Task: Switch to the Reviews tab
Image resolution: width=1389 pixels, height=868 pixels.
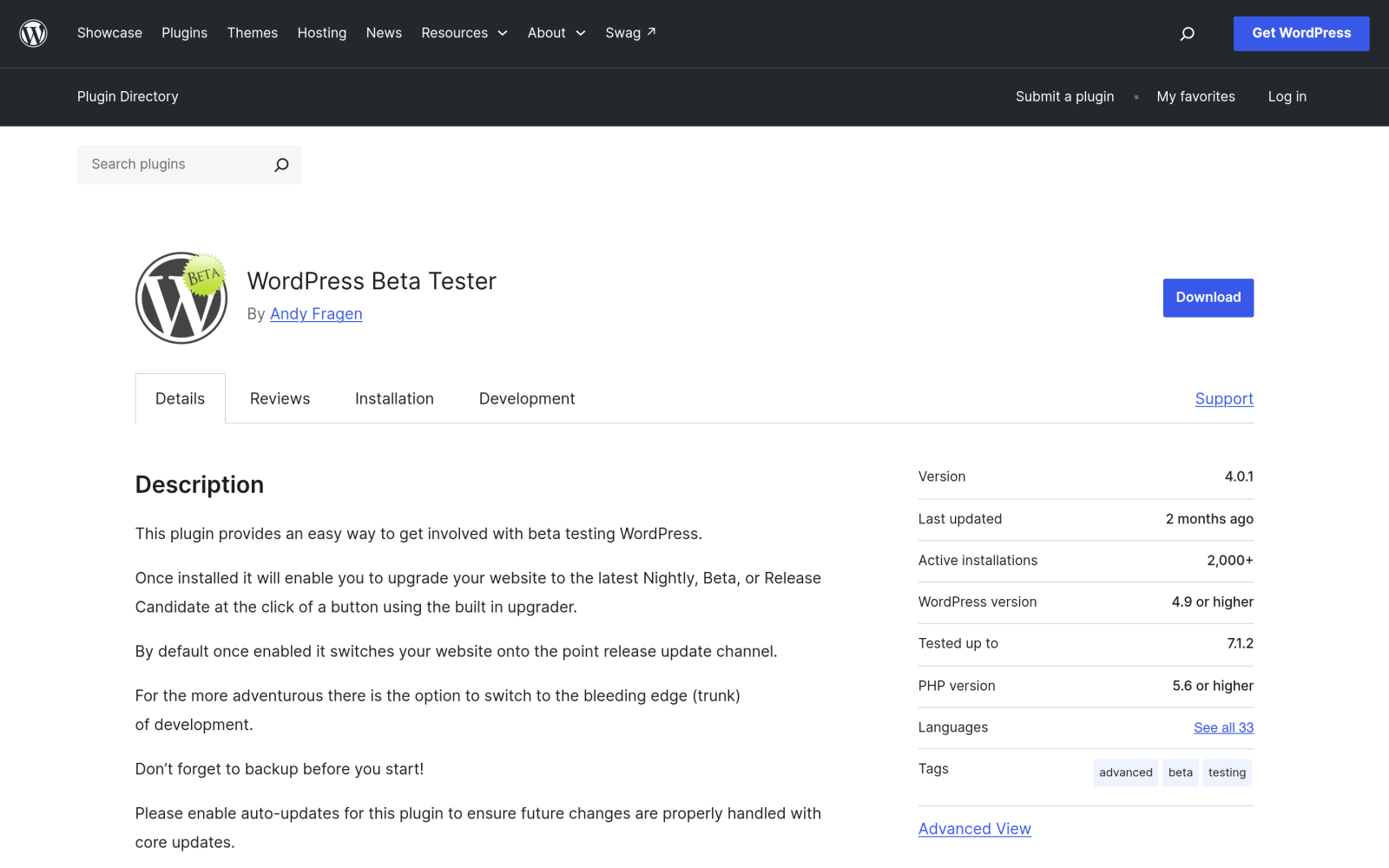Action: point(280,398)
